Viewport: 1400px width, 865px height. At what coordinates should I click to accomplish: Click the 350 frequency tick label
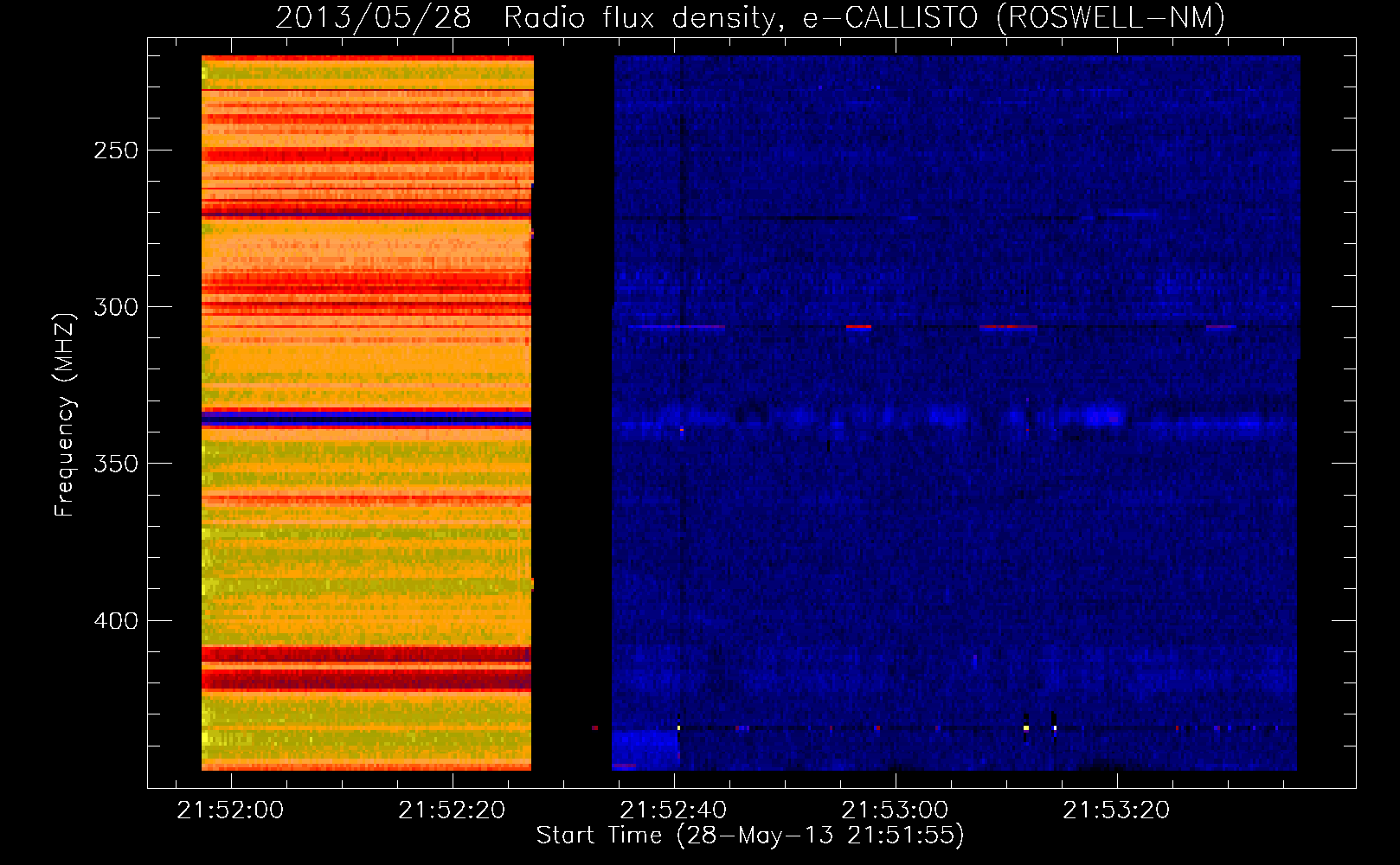[116, 464]
